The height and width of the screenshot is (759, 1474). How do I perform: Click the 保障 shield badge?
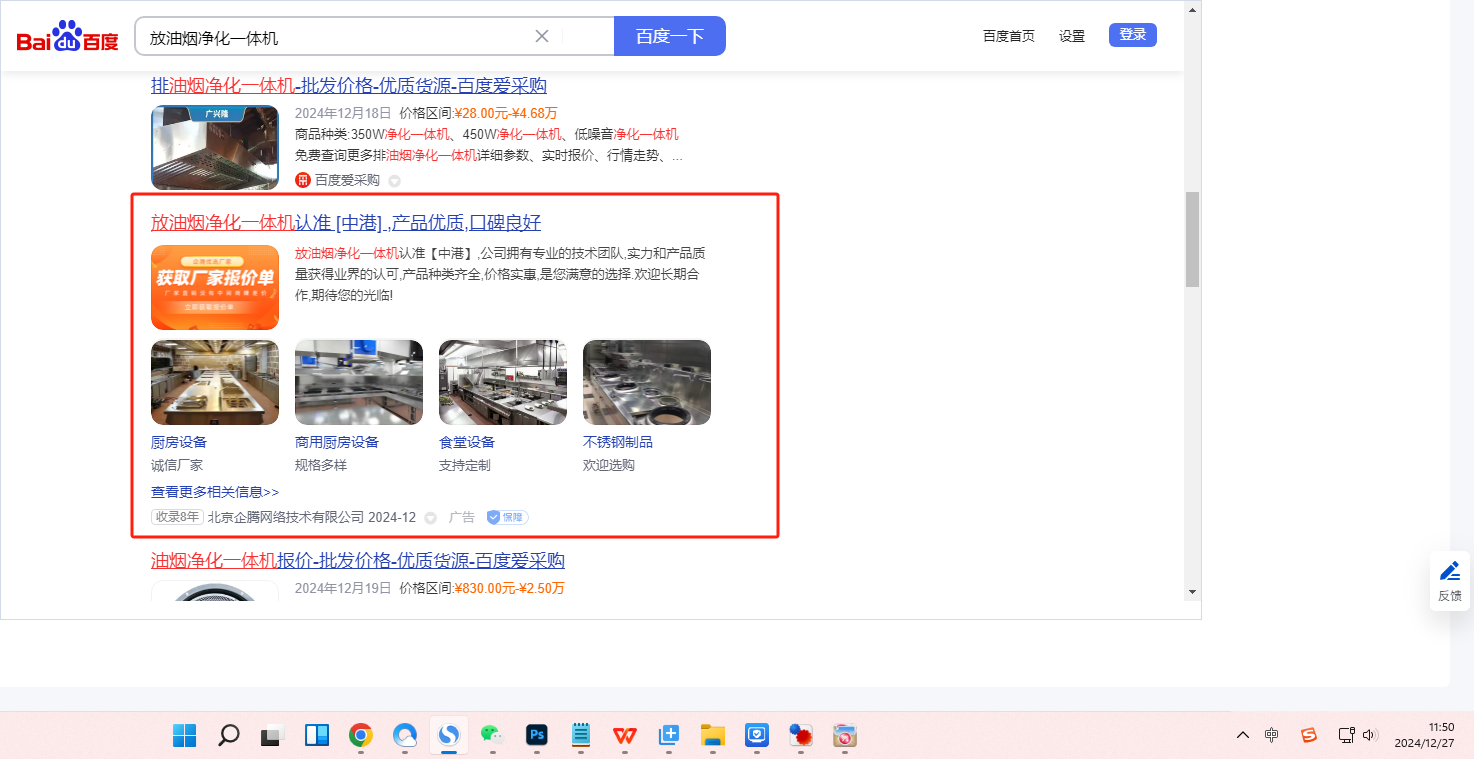(x=507, y=517)
